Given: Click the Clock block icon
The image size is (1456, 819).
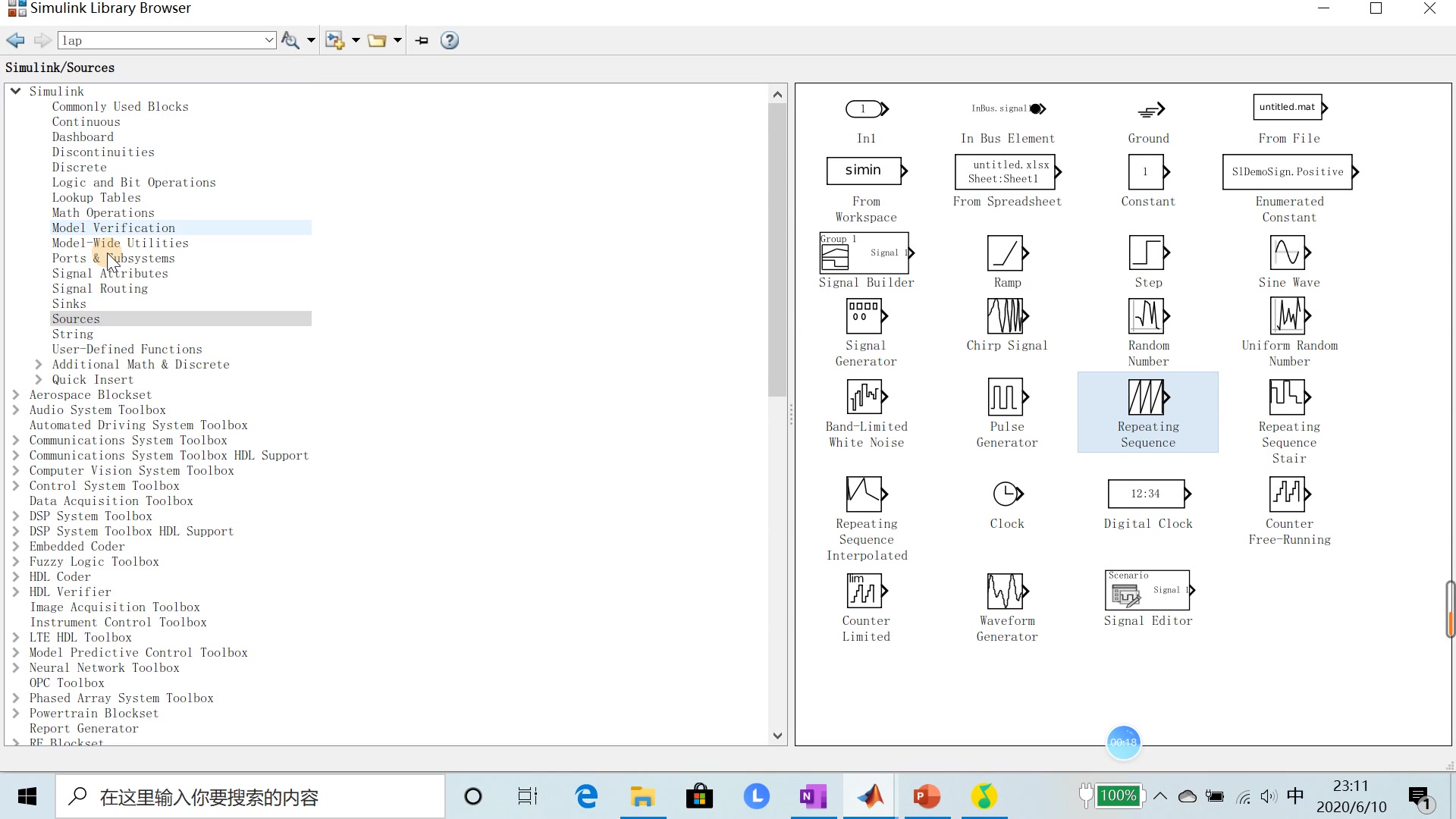Looking at the screenshot, I should tap(1006, 494).
